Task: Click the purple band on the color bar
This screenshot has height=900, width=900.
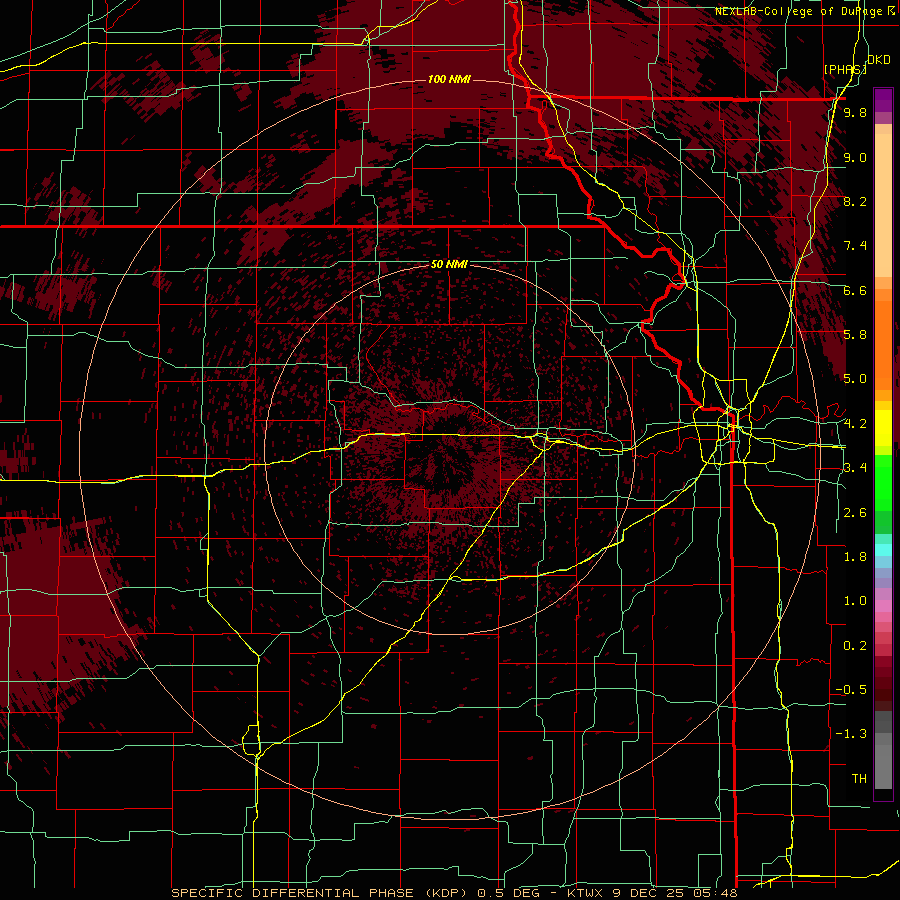Action: click(883, 101)
